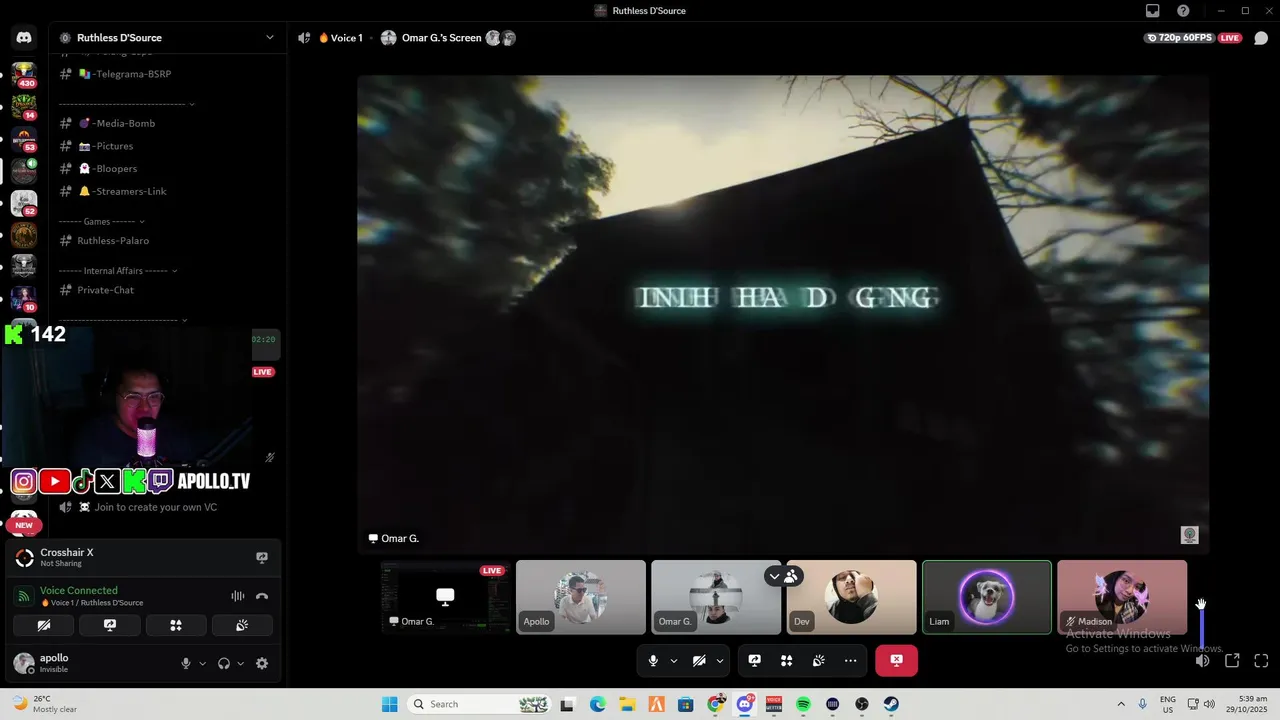Collapse participant tiles with chevron button

[x=774, y=576]
